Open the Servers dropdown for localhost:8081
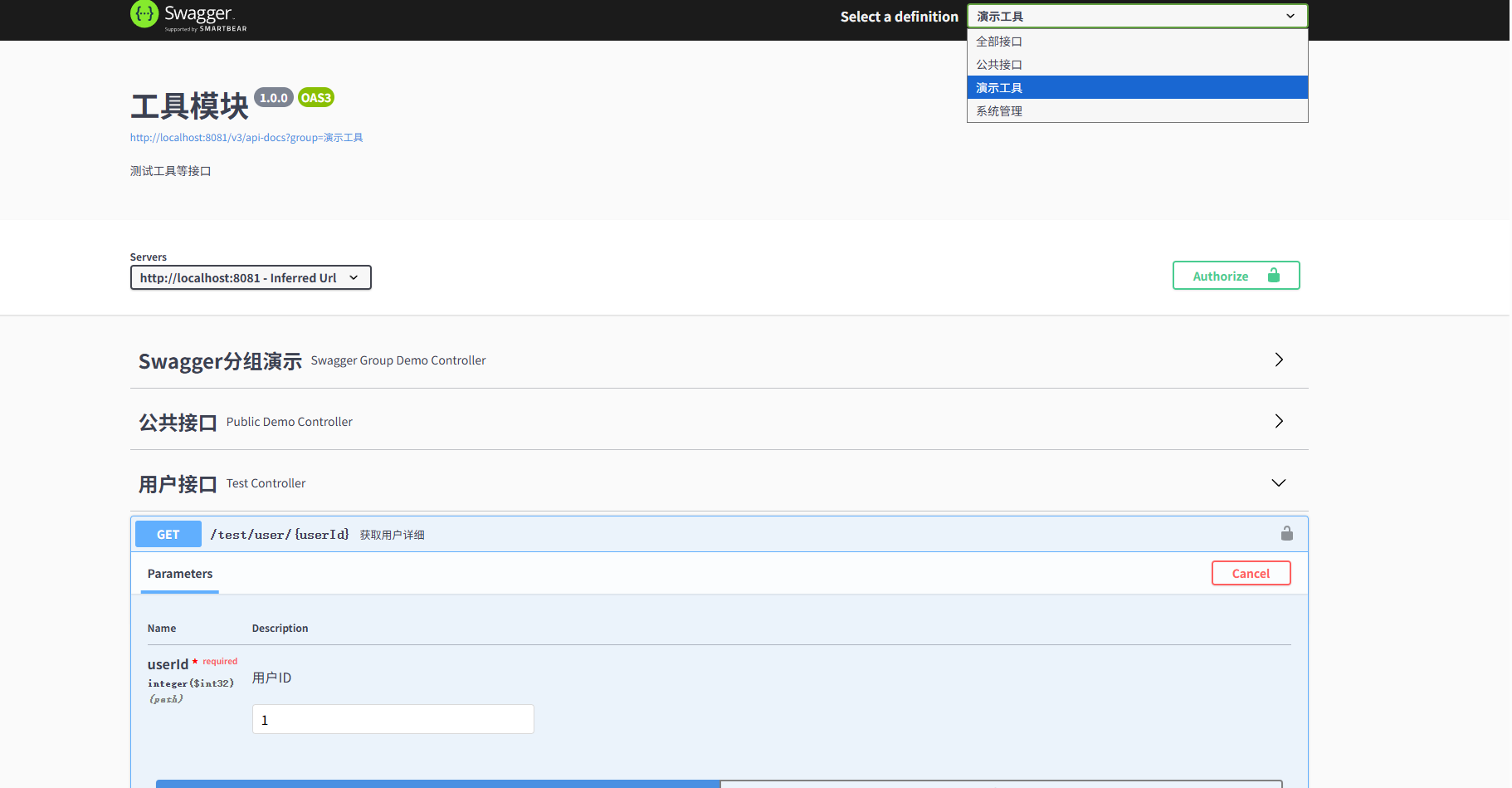Screen dimensions: 1512x788 pos(251,277)
